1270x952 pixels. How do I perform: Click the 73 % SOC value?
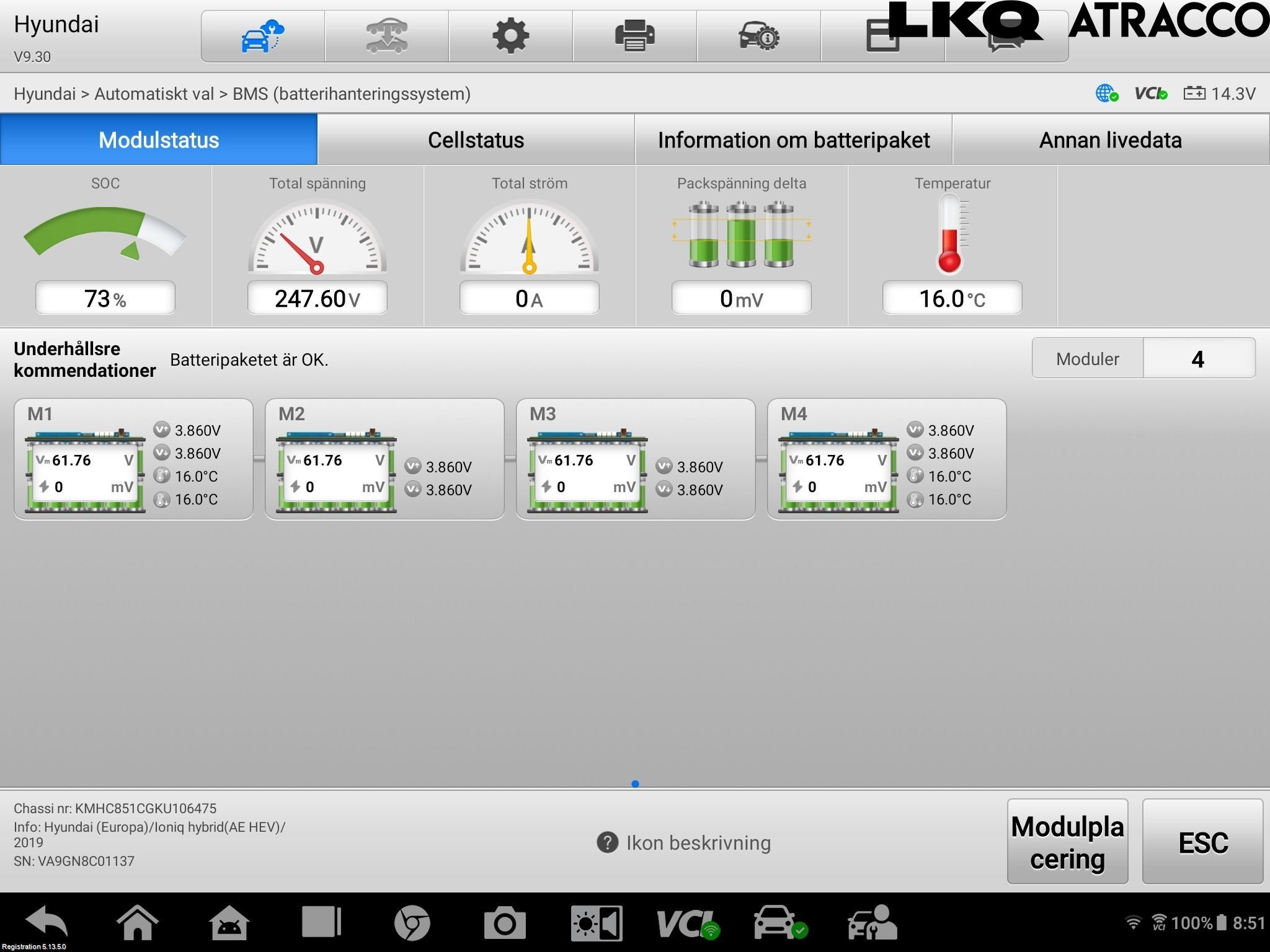pos(105,298)
